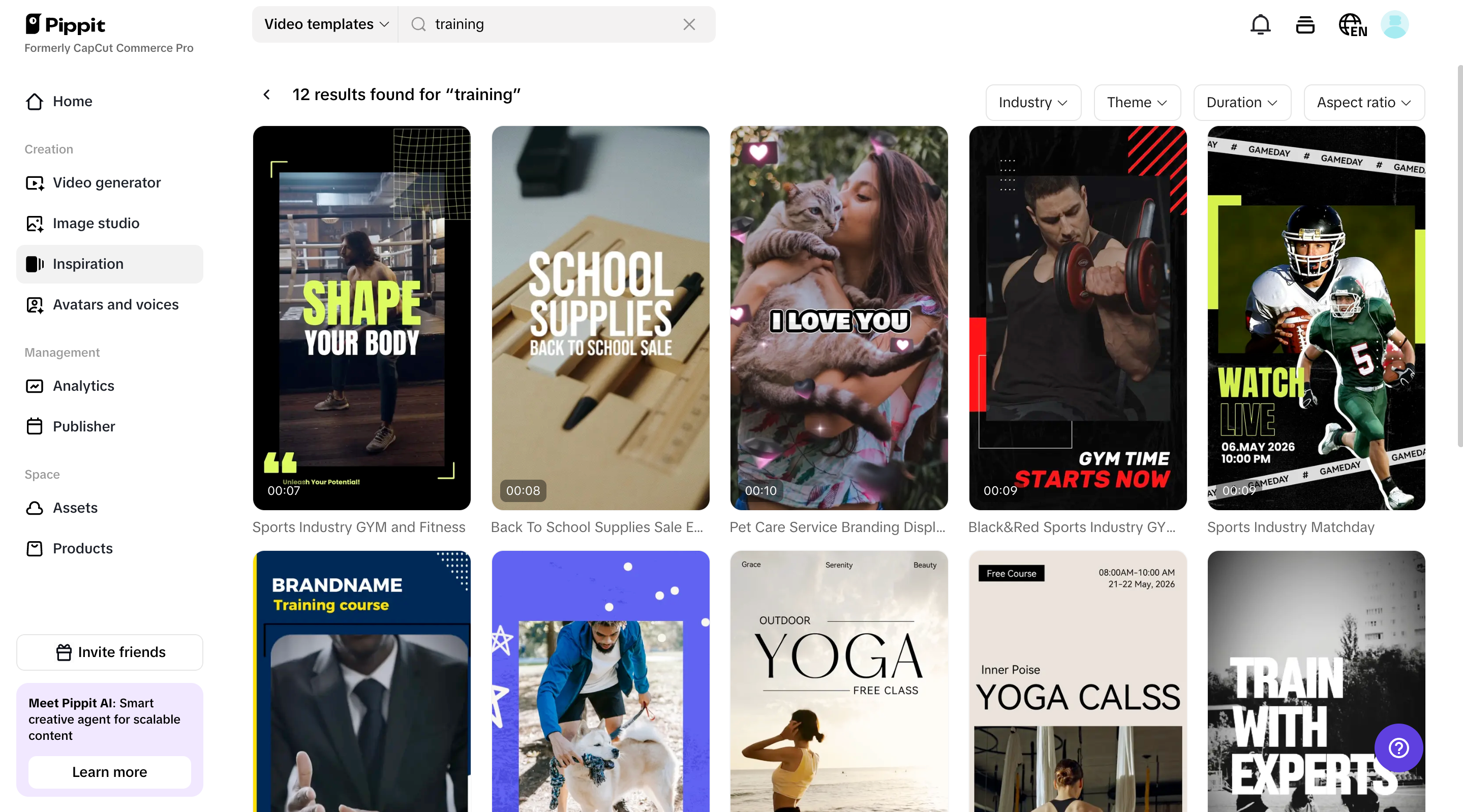Click Learn more about Pippit AI
This screenshot has width=1463, height=812.
(x=109, y=772)
